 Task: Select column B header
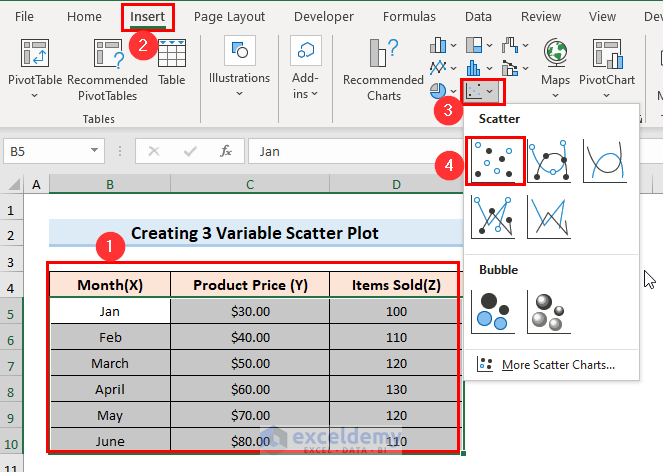point(110,184)
